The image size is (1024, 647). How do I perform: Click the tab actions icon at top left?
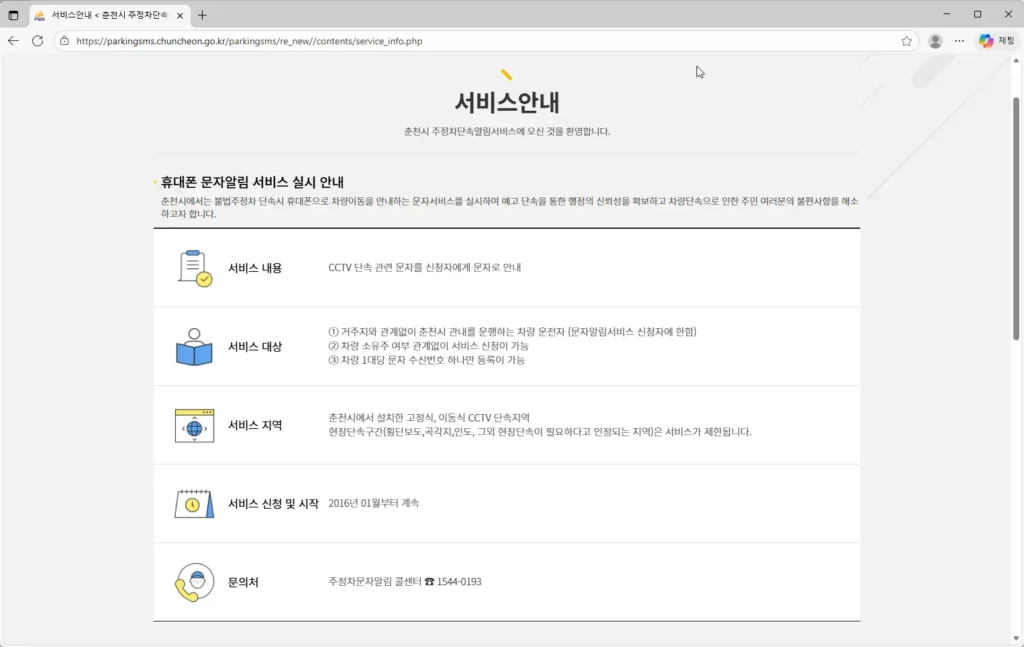pyautogui.click(x=12, y=15)
